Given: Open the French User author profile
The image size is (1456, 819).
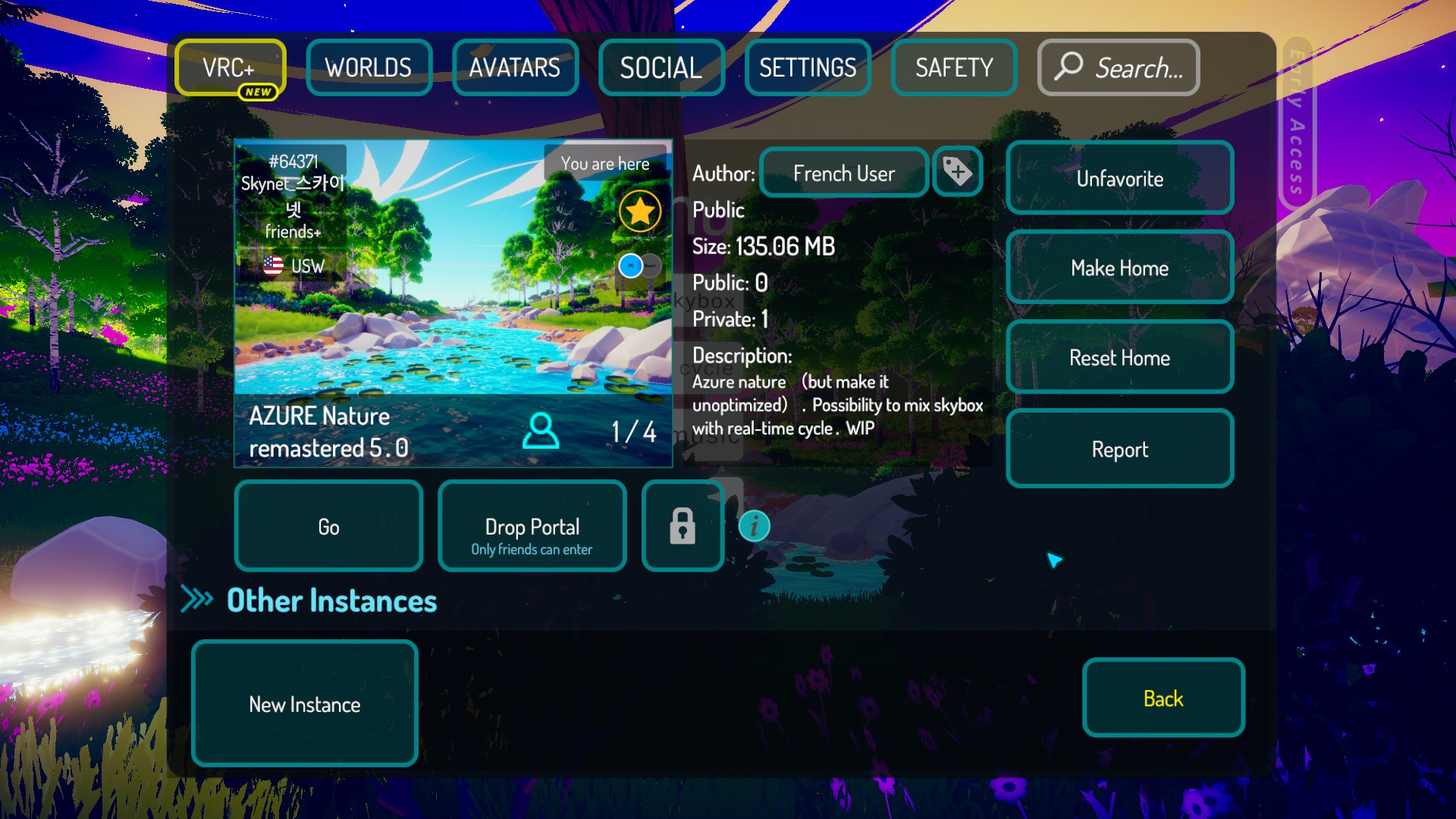Looking at the screenshot, I should pyautogui.click(x=844, y=173).
